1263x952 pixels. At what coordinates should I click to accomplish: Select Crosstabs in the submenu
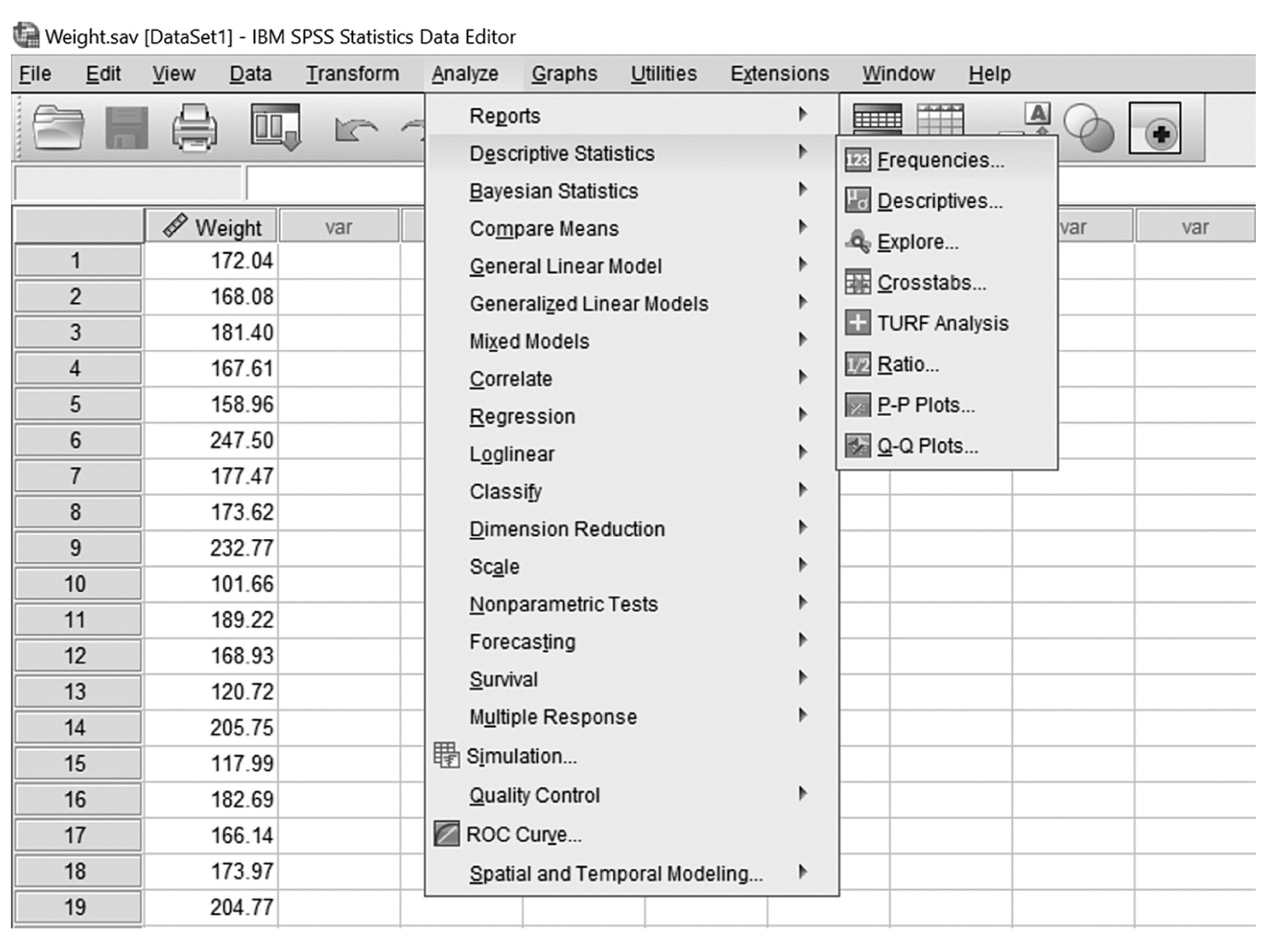(x=931, y=283)
